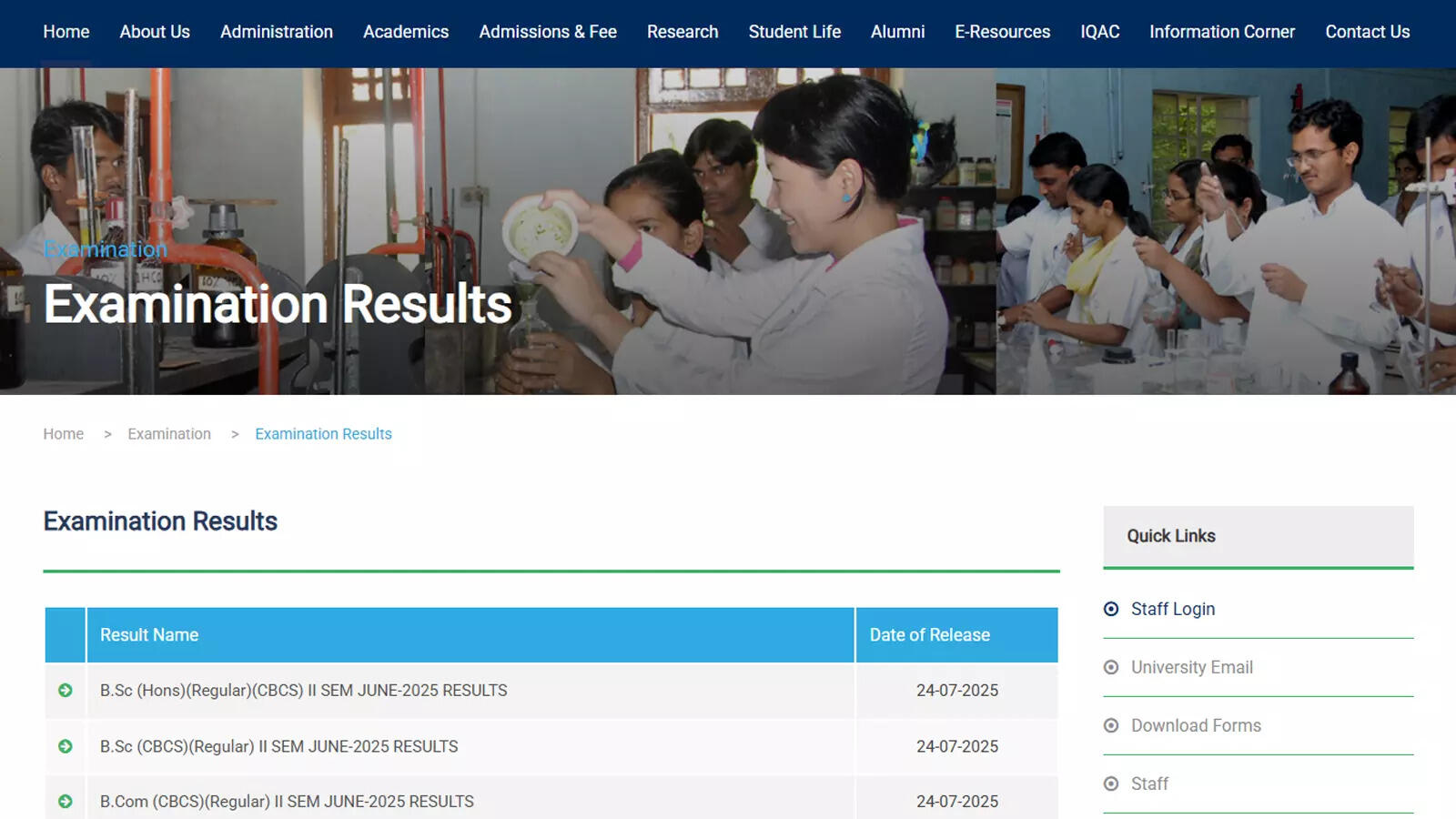1456x819 pixels.
Task: Click the Quick Links panel heading
Action: click(1171, 536)
